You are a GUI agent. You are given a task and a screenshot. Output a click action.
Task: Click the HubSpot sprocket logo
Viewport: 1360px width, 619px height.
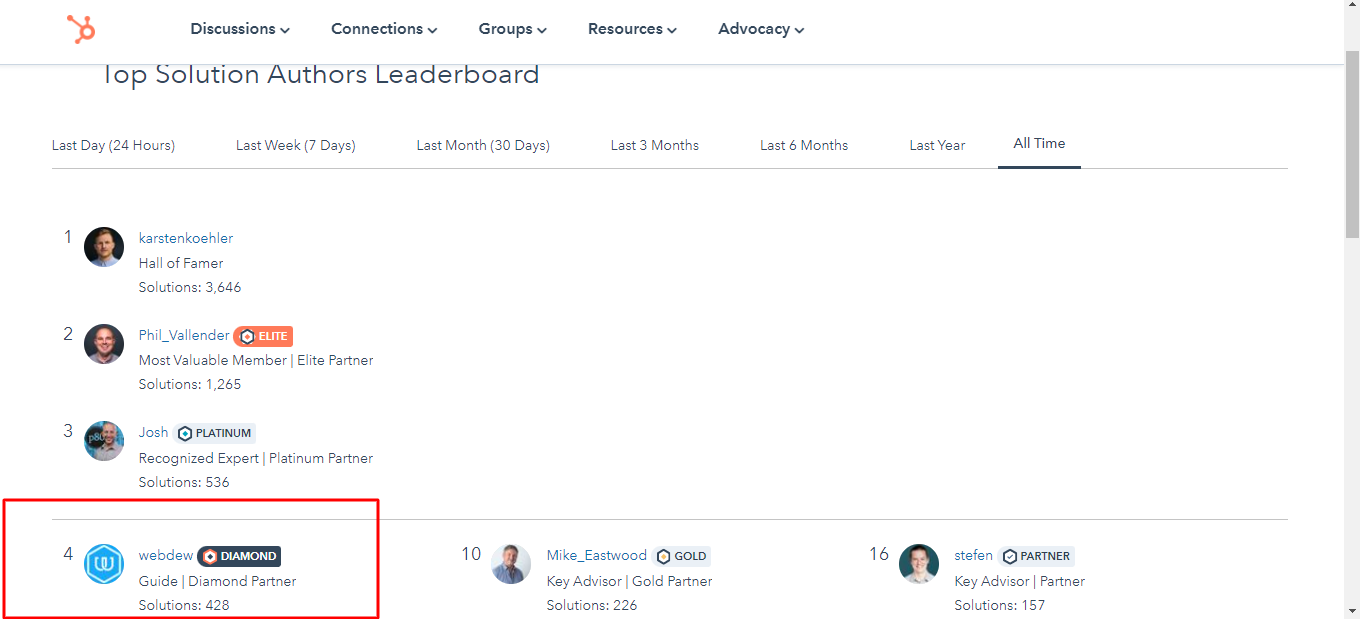(x=81, y=29)
